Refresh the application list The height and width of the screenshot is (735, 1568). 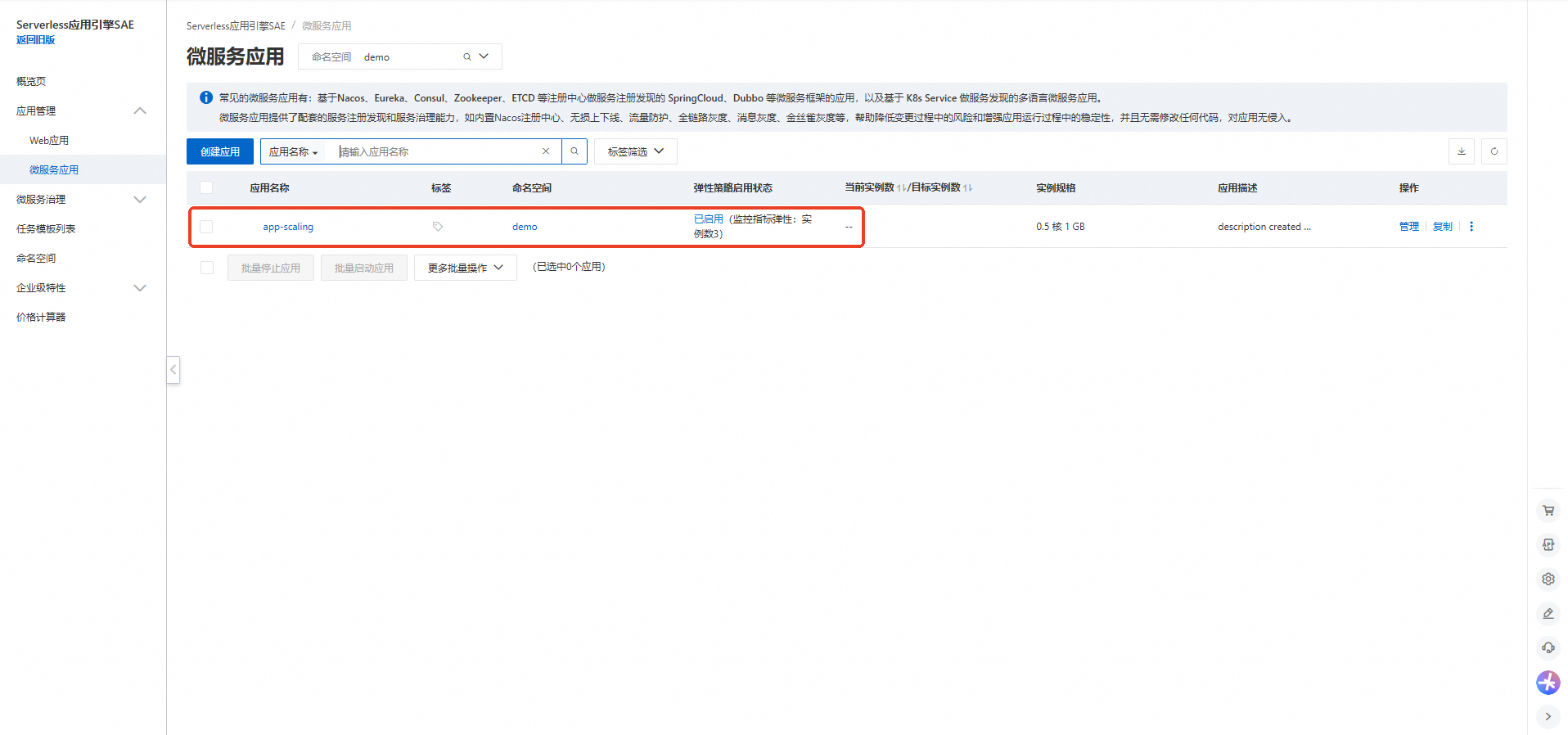point(1494,151)
